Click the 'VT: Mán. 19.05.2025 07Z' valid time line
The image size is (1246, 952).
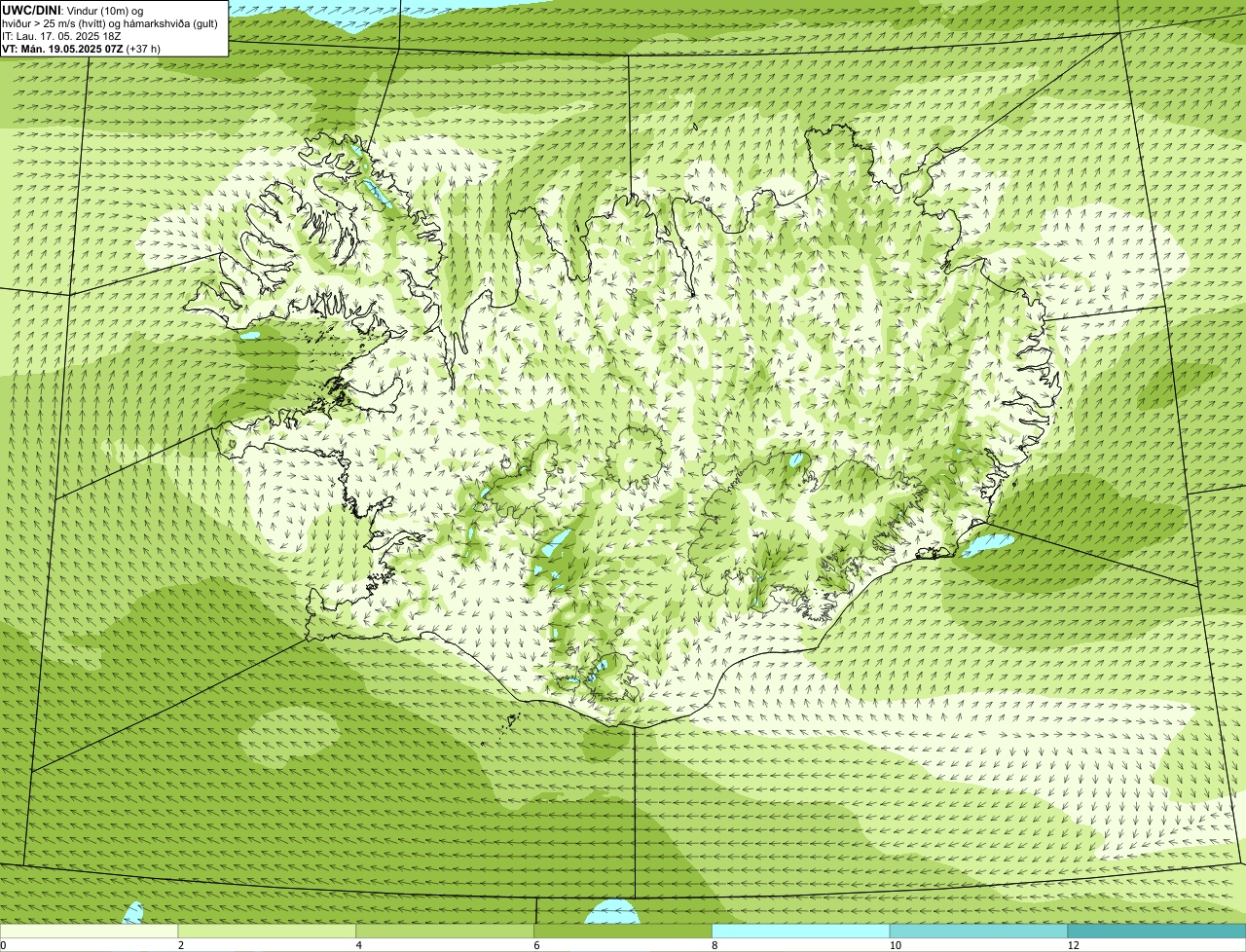81,49
